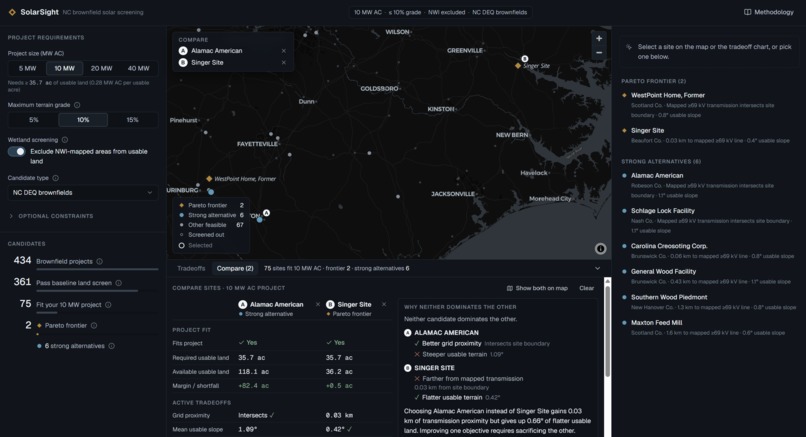Zoom out on the map
The height and width of the screenshot is (437, 806).
click(x=599, y=53)
